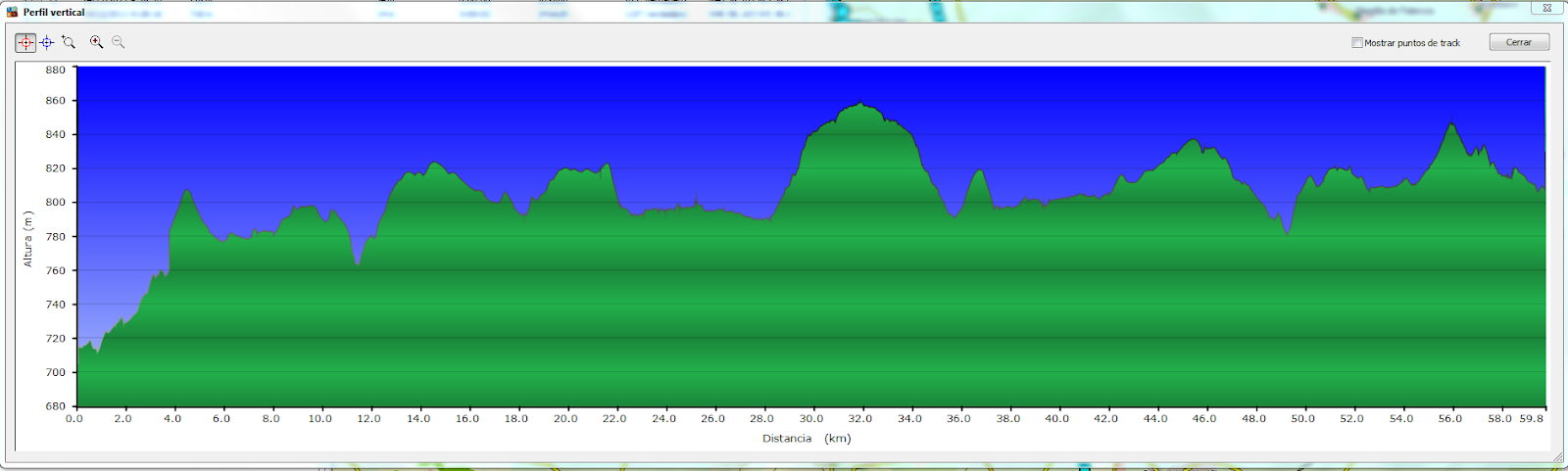
Task: Click the Distancia (km) axis title
Action: tap(807, 439)
